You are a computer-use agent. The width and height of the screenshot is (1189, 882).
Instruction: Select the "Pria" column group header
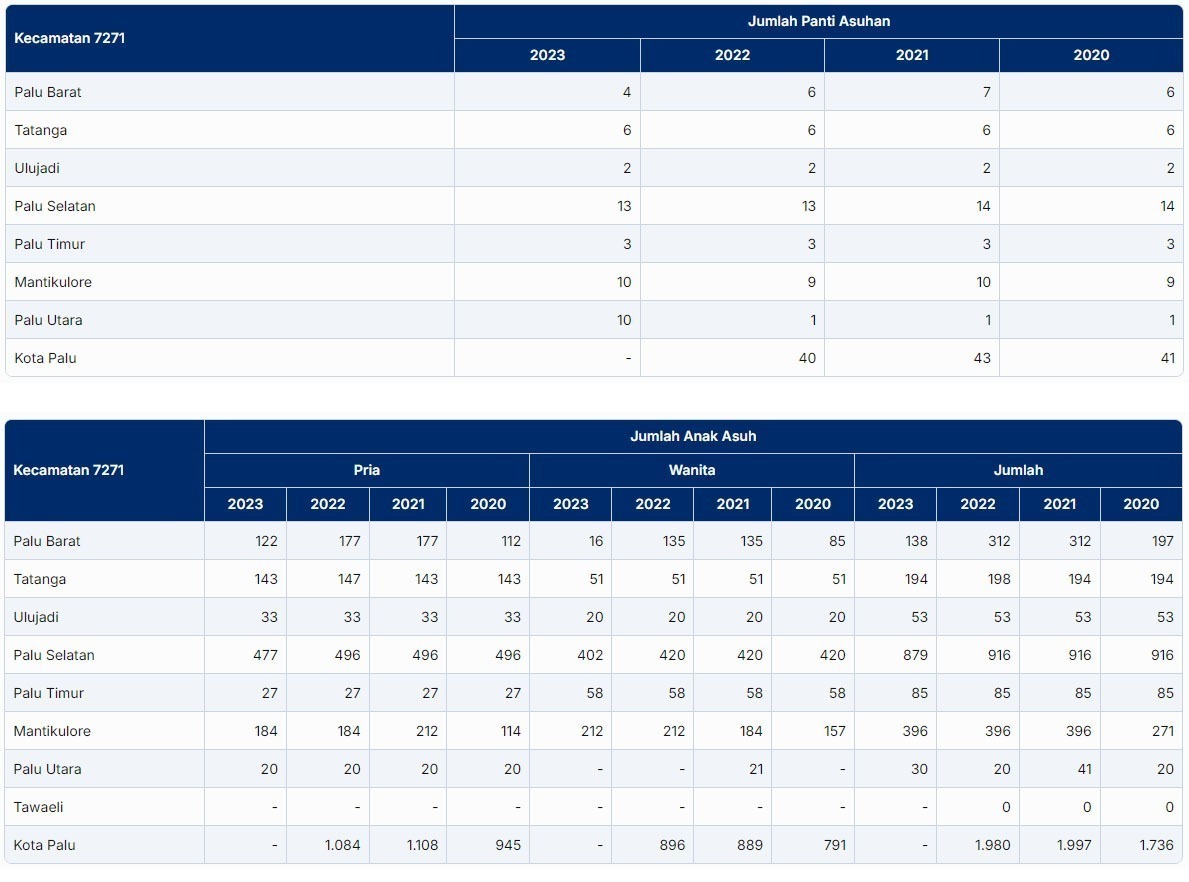pos(366,470)
